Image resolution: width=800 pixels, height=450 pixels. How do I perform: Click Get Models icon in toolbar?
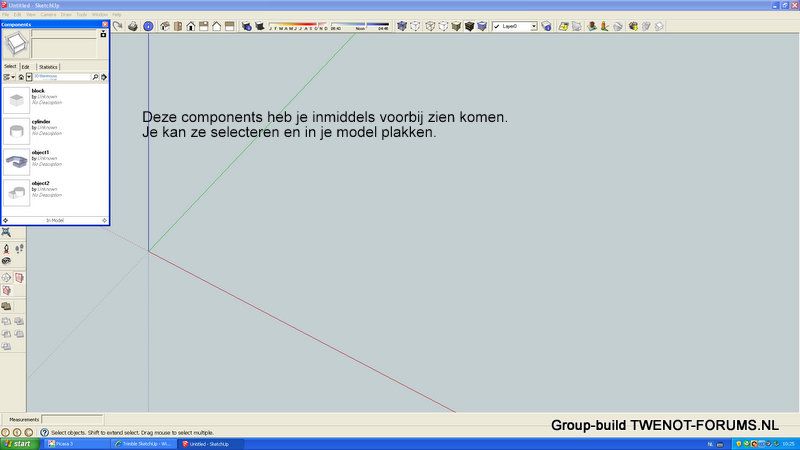coord(633,26)
